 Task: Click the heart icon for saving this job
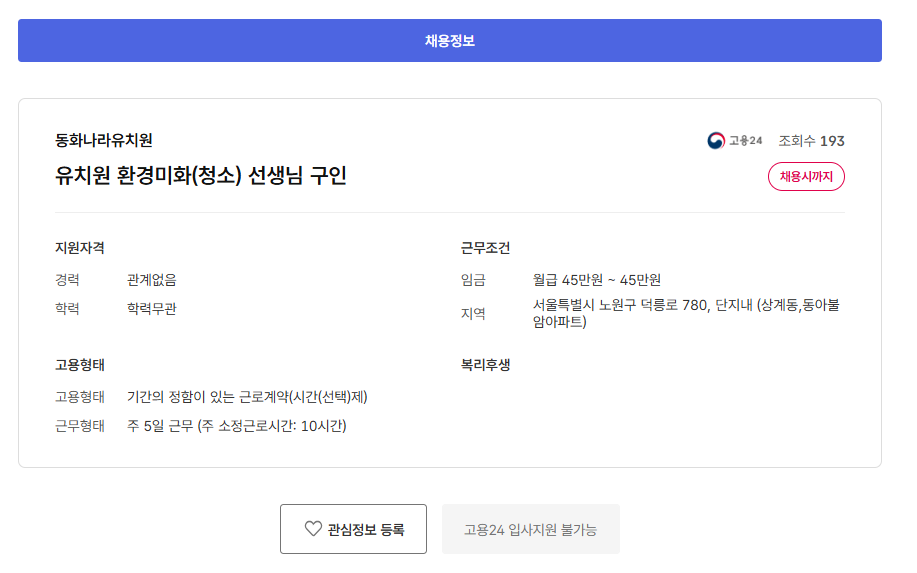(x=313, y=529)
